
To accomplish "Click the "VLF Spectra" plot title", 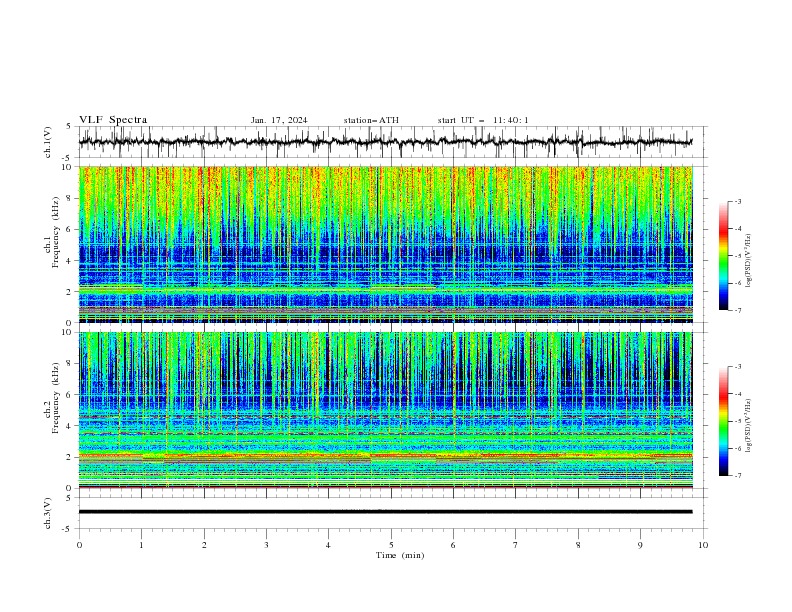I will (x=113, y=120).
